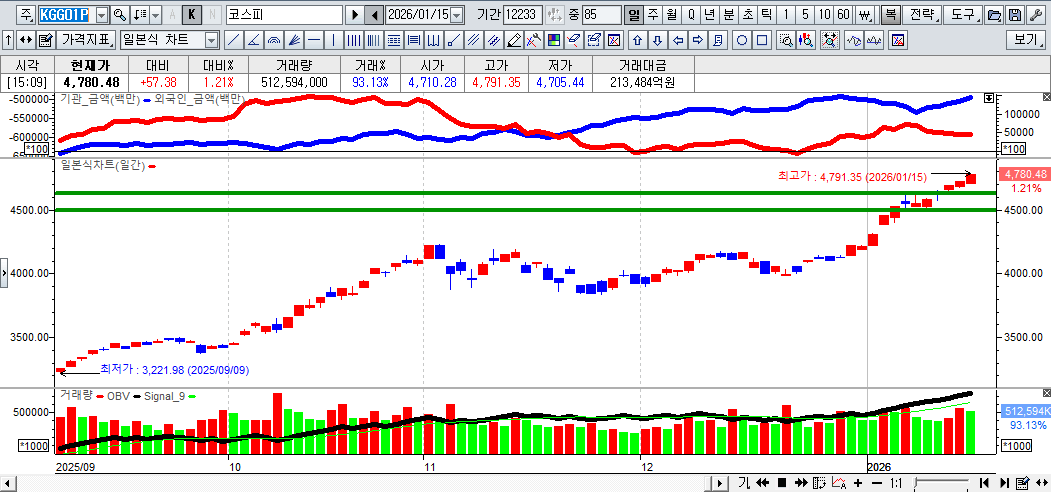Click the magnifier stock search icon
The height and width of the screenshot is (492, 1051).
click(x=120, y=16)
